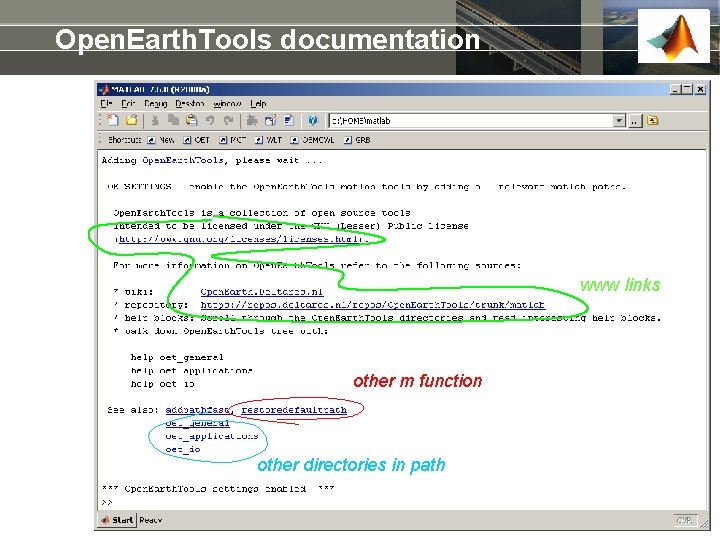This screenshot has width=720, height=540.
Task: Click the text 'help oet_io'
Action: point(162,384)
